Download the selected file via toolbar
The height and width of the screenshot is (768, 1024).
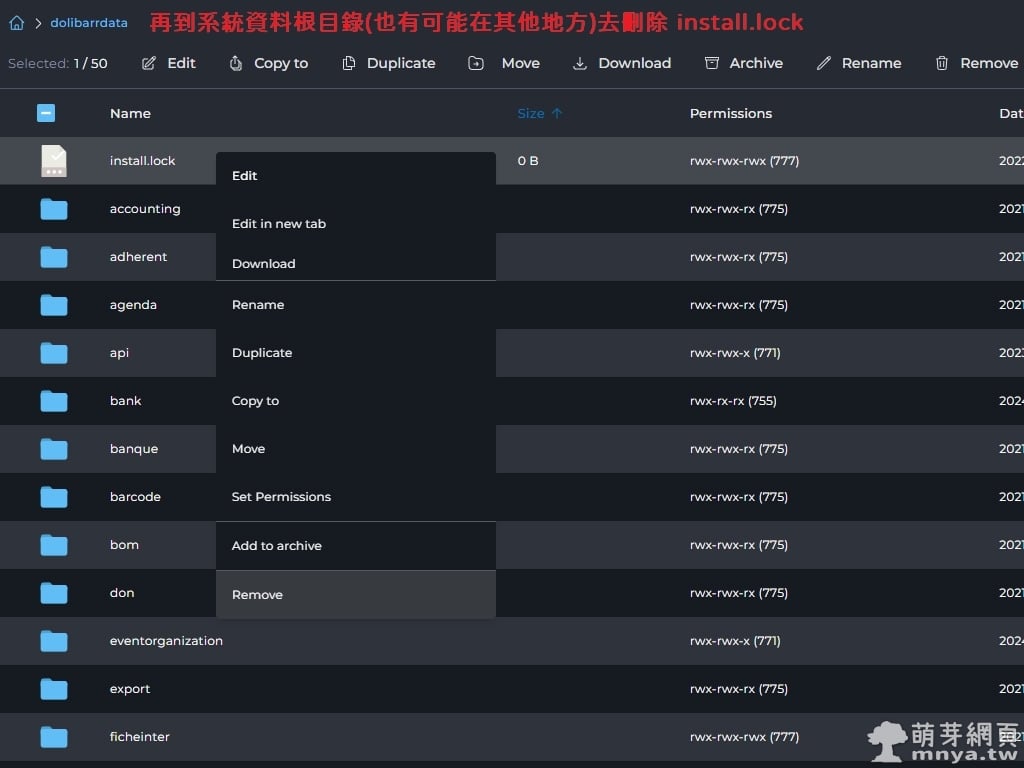click(x=621, y=63)
